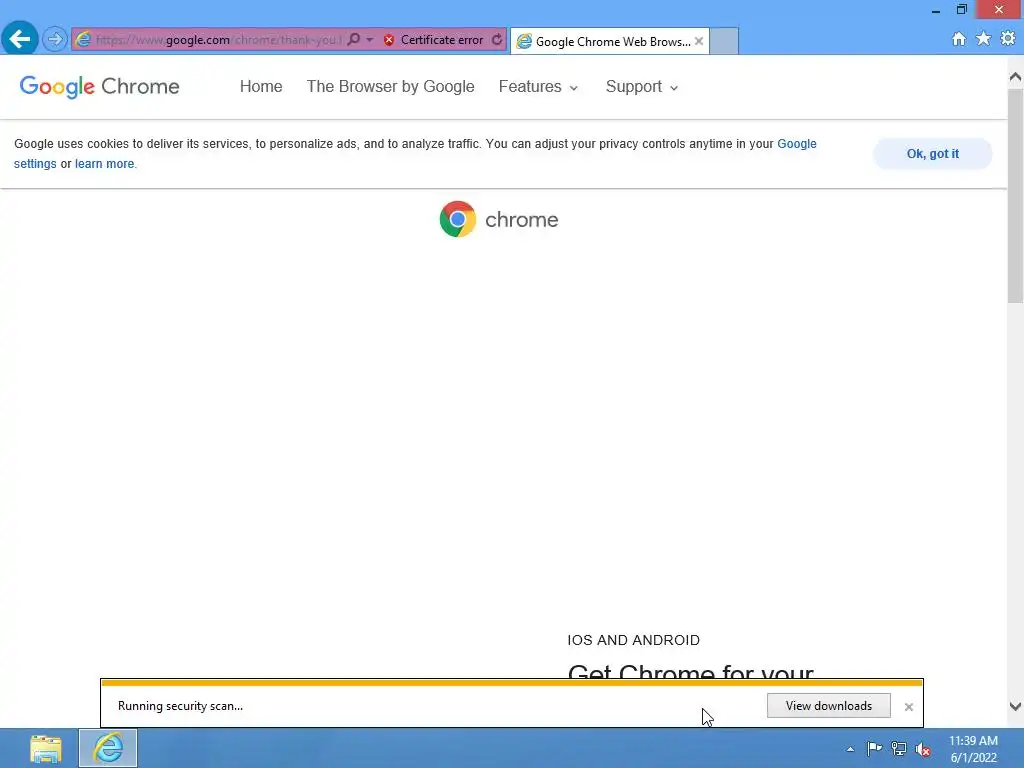The height and width of the screenshot is (768, 1024).
Task: Open the Home navigation link
Action: (x=261, y=86)
